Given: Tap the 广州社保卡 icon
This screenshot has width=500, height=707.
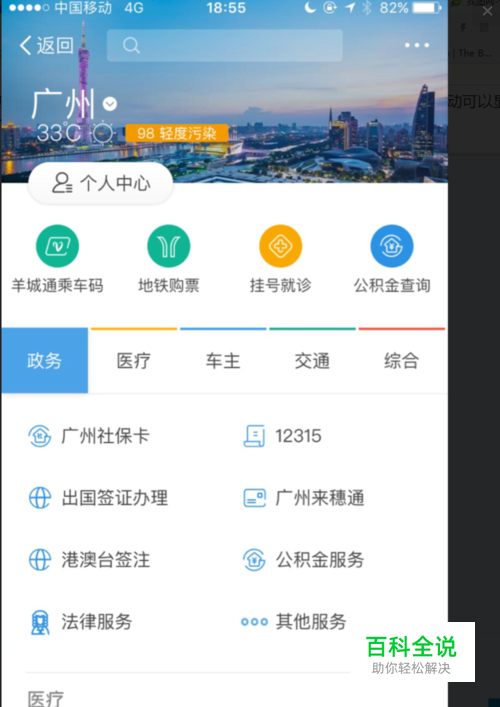Looking at the screenshot, I should coord(40,436).
